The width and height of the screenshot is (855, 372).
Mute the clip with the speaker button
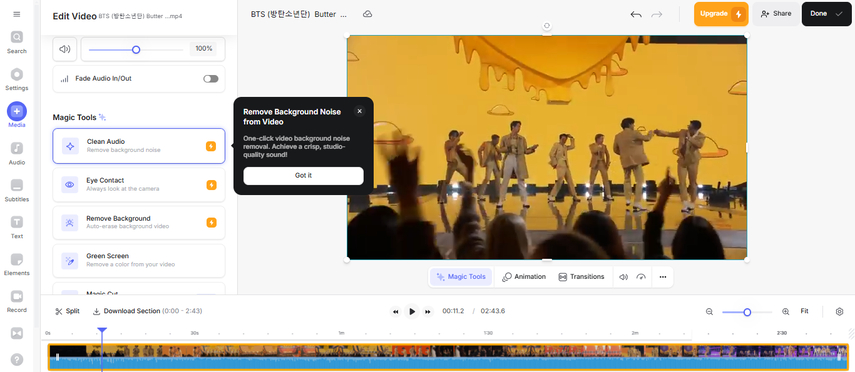(64, 49)
